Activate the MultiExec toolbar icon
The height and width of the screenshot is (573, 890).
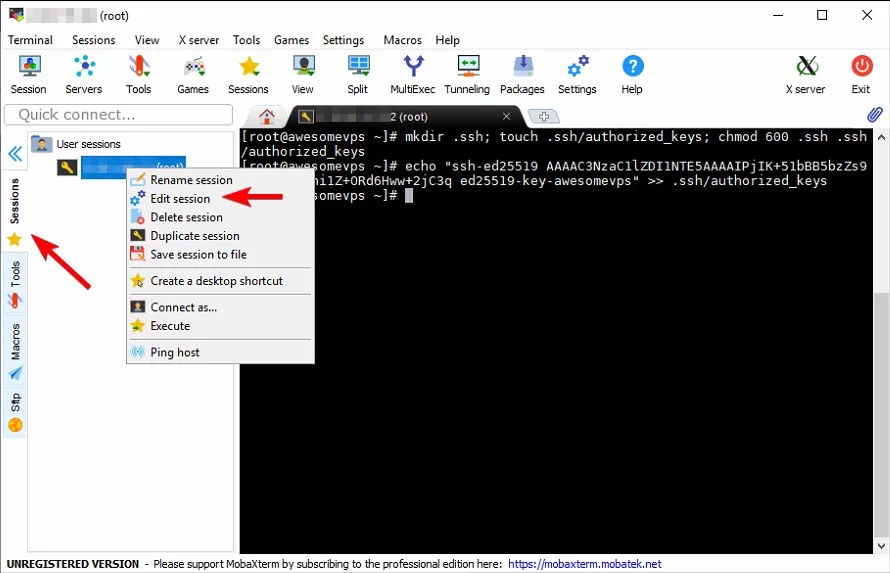click(x=413, y=74)
